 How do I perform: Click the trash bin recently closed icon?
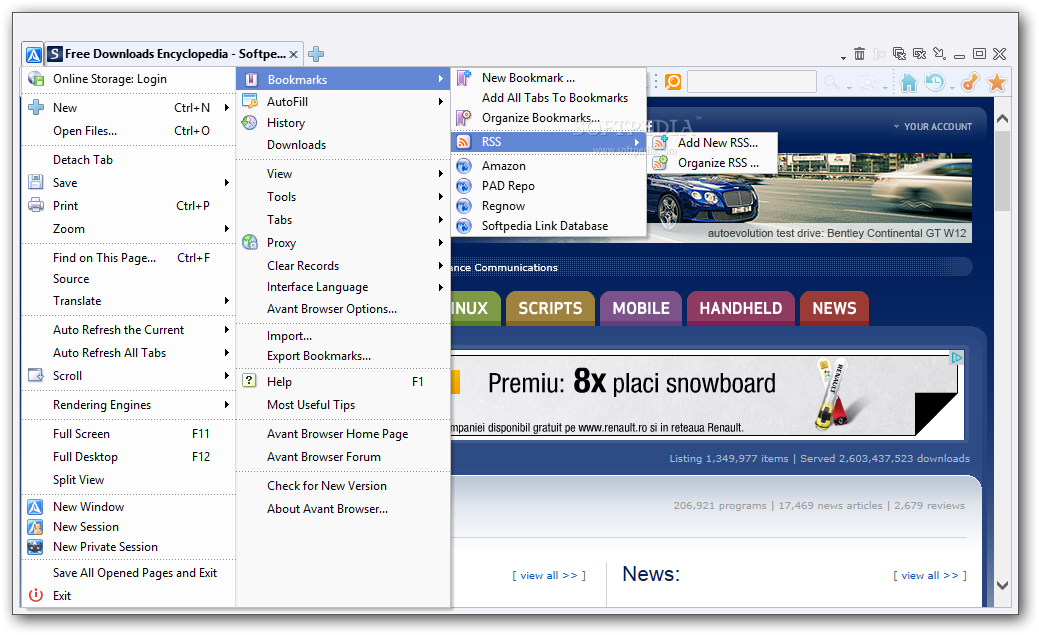point(859,54)
